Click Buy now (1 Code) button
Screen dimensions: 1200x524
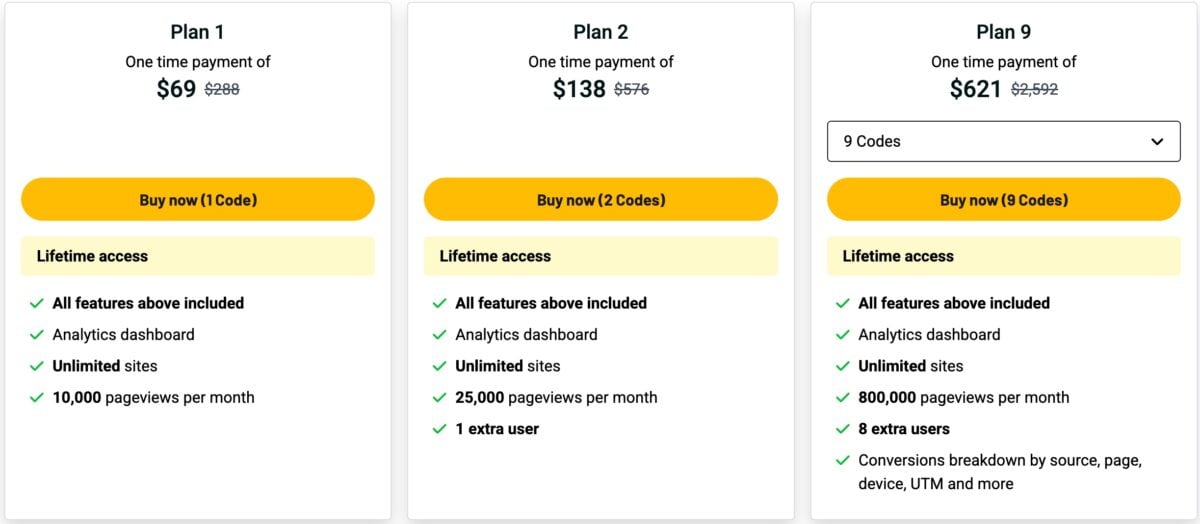(198, 200)
